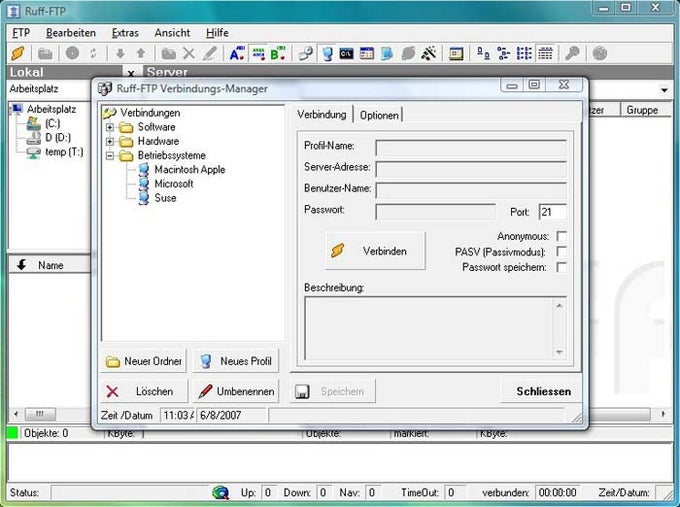The image size is (680, 507).
Task: Click the magic wand sparkle toolbar icon
Action: (429, 53)
